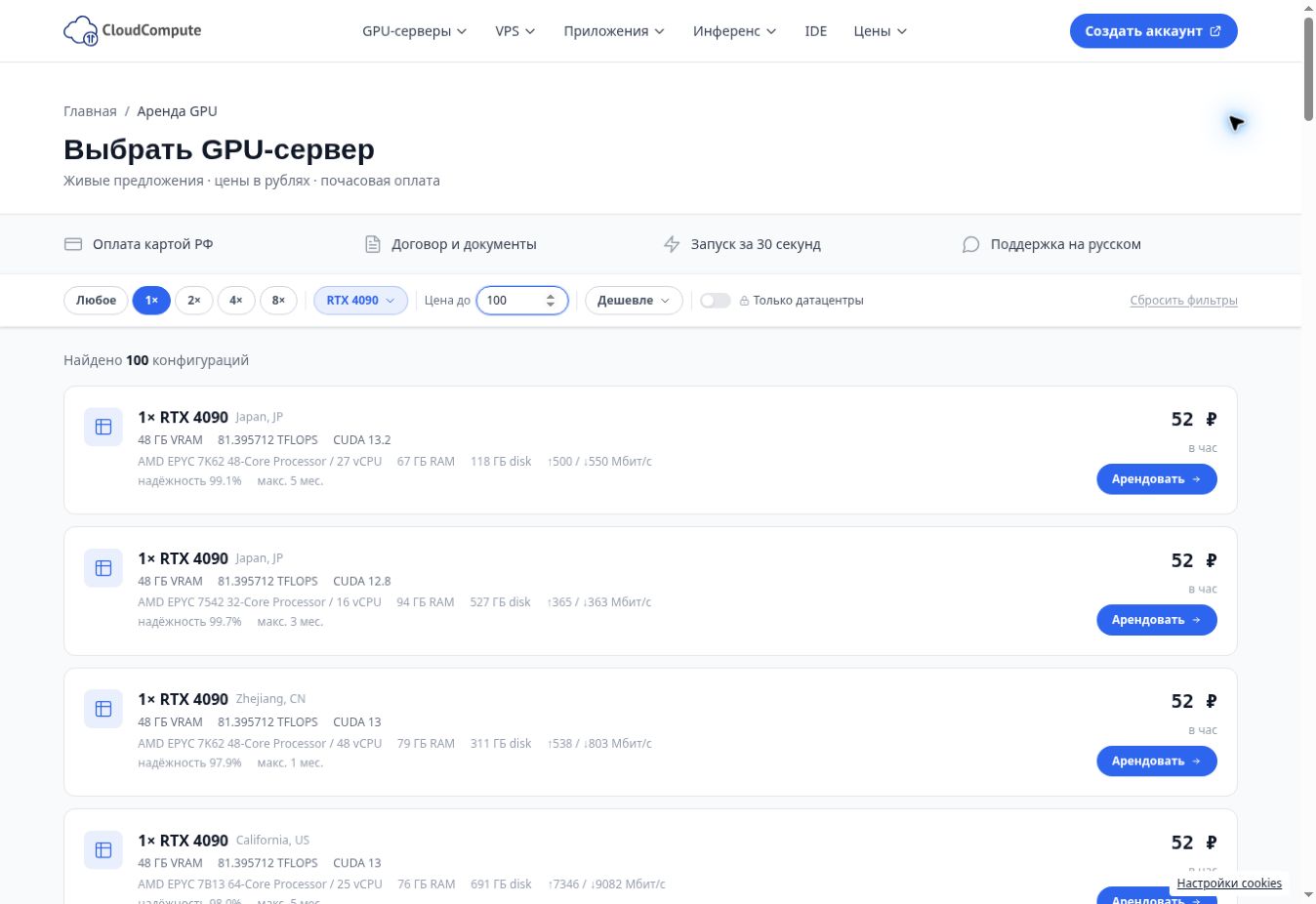Click the Аренда GPU breadcrumb text
The width and height of the screenshot is (1316, 904).
tap(177, 111)
